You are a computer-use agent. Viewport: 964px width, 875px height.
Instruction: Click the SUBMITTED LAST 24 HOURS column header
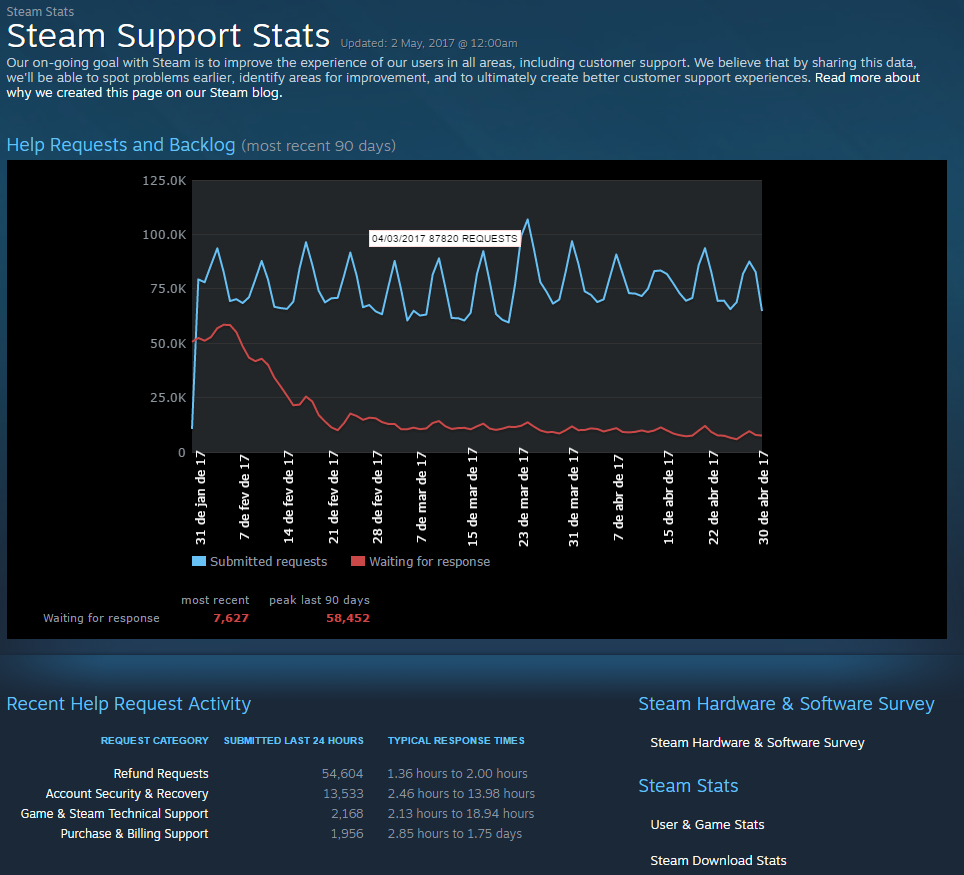293,741
